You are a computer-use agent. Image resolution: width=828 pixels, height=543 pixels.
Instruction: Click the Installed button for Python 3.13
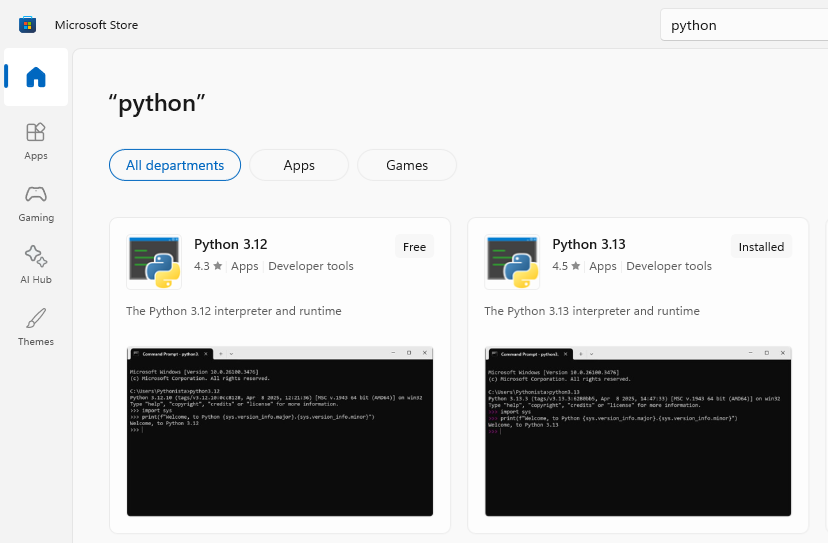pos(761,247)
